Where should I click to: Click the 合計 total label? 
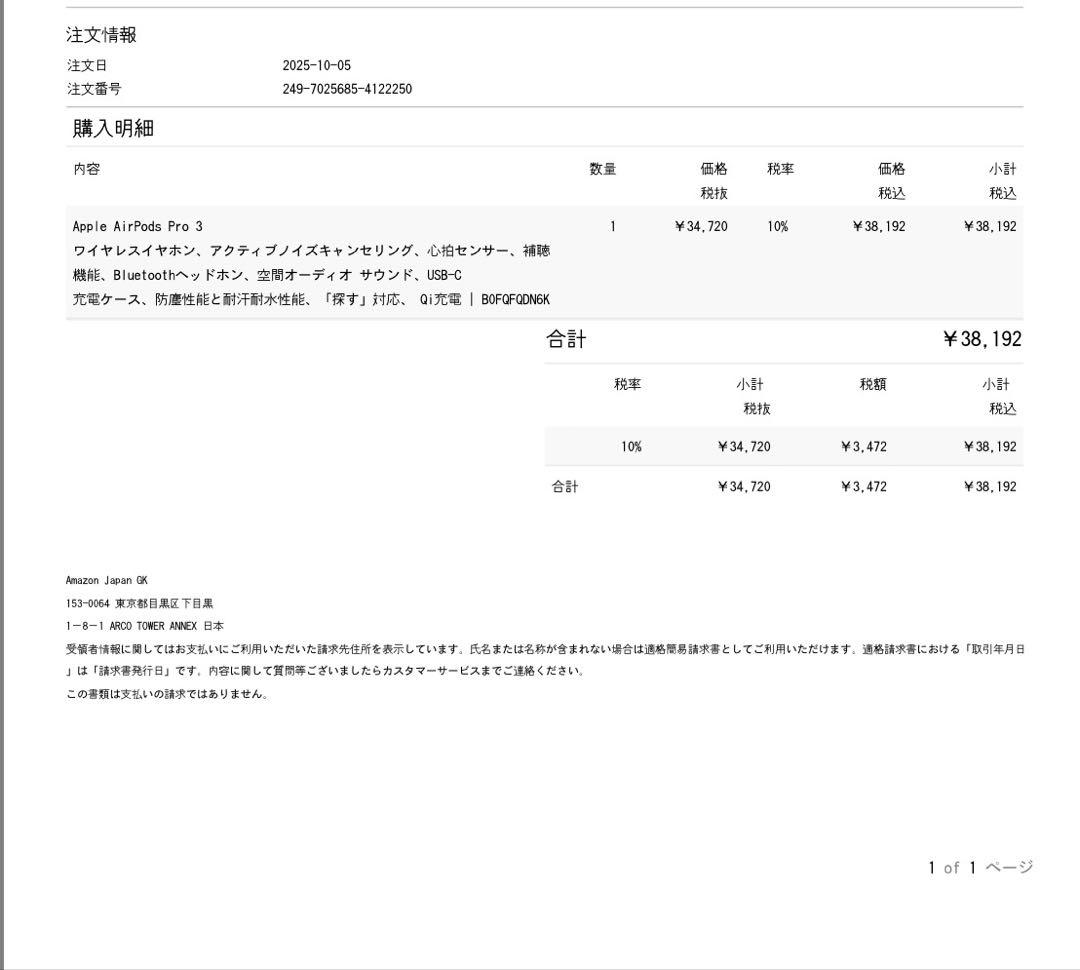[567, 339]
